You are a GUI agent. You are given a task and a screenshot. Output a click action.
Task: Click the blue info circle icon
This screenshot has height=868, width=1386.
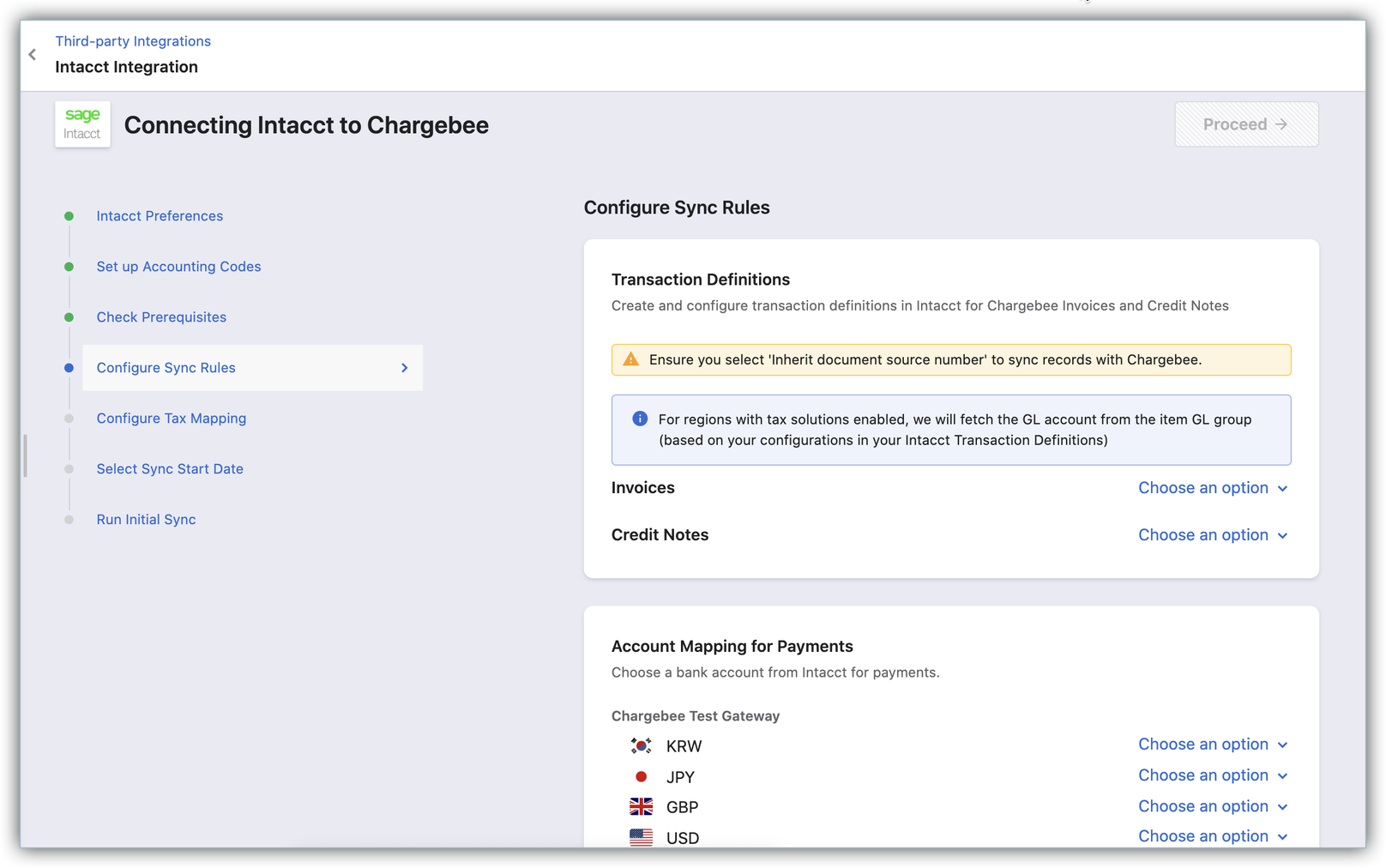click(x=640, y=419)
